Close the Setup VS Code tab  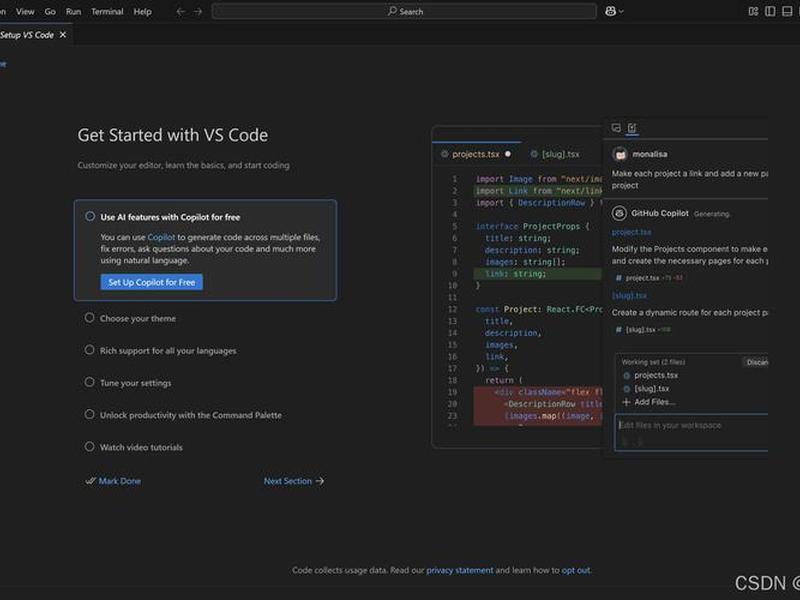[x=63, y=35]
